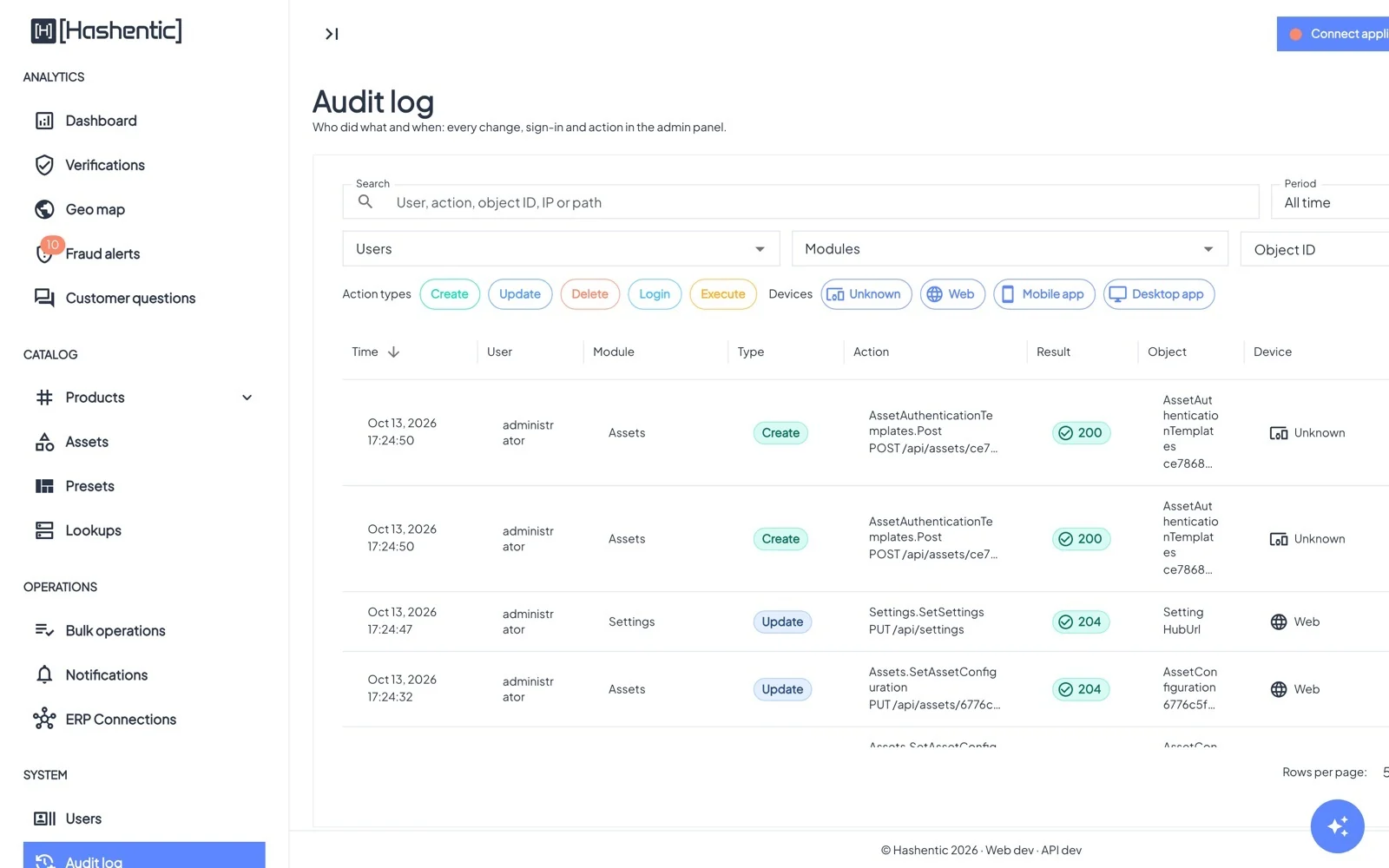Toggle the Desktop app device filter
The height and width of the screenshot is (868, 1389).
tap(1159, 294)
